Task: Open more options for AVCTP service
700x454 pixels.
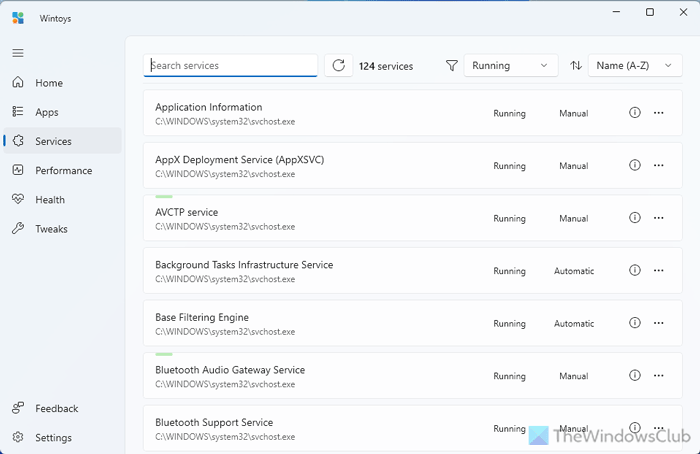Action: (658, 218)
